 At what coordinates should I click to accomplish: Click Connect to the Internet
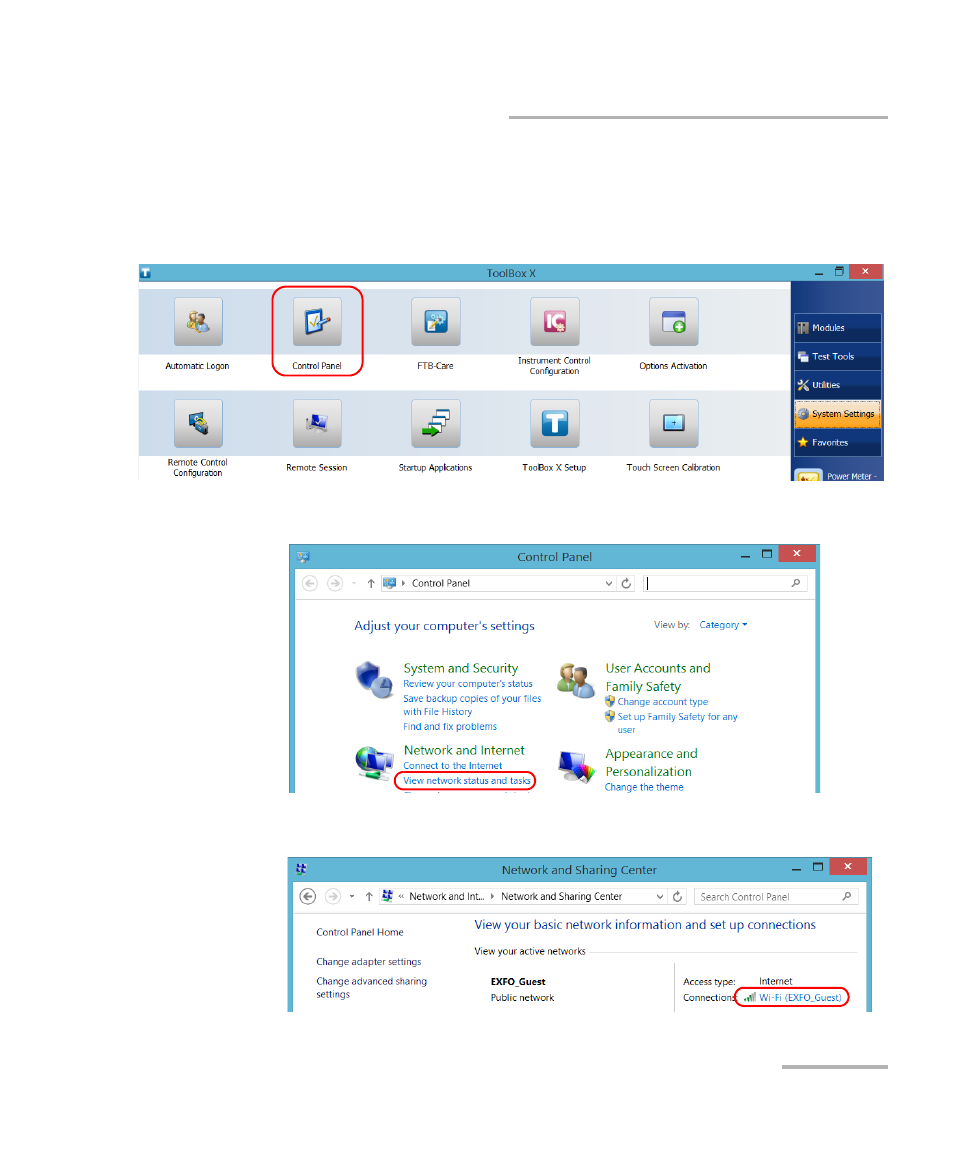(453, 766)
